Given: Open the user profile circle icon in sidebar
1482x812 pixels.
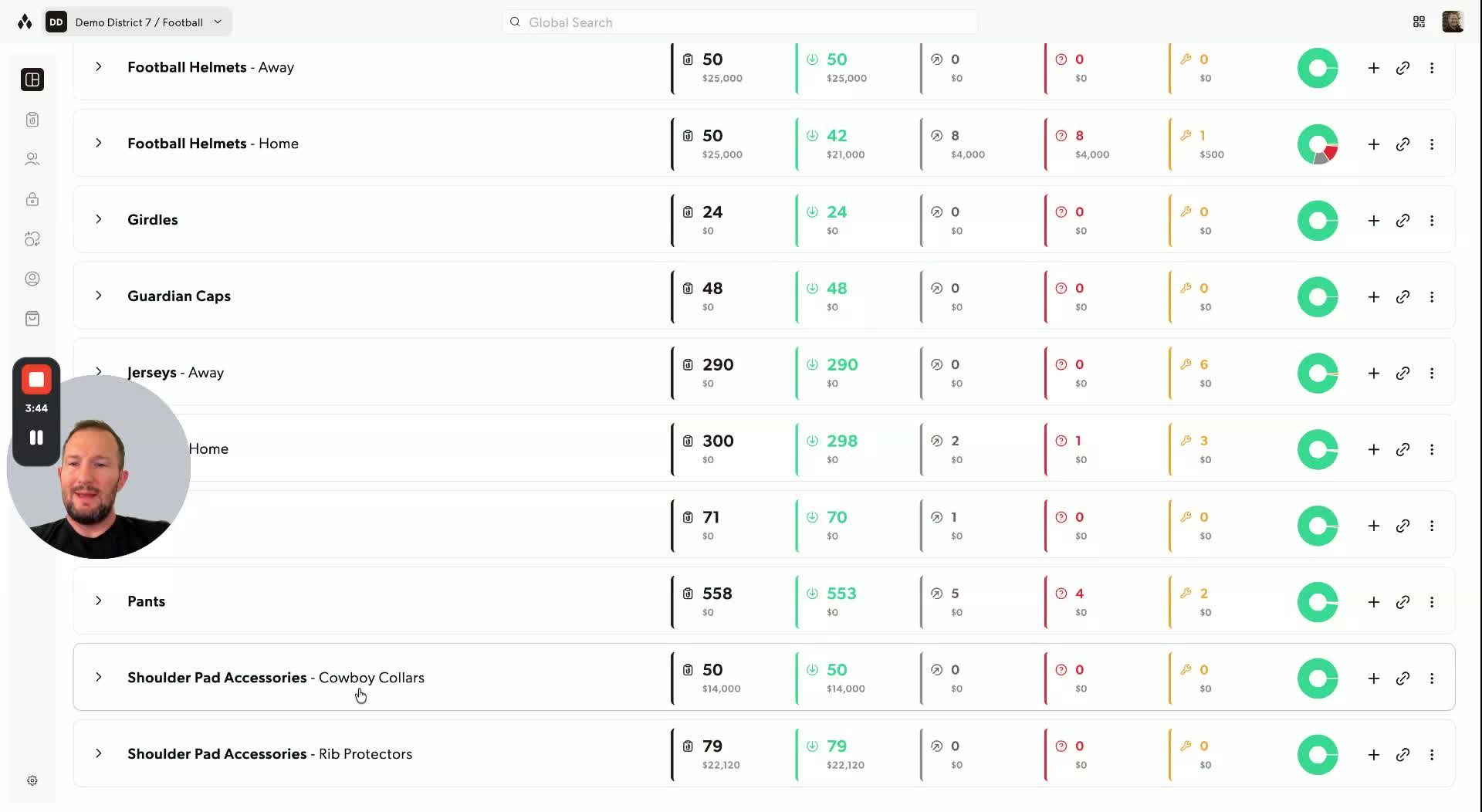Looking at the screenshot, I should pos(32,279).
